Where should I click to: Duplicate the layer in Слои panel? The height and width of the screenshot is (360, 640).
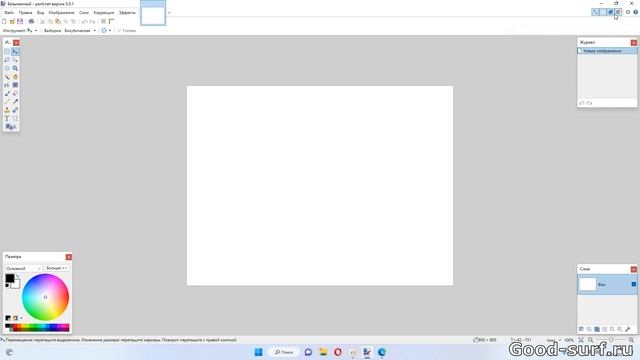tap(597, 329)
